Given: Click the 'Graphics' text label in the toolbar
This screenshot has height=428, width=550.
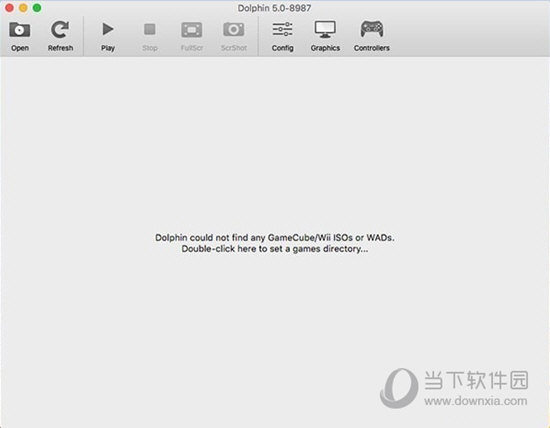Looking at the screenshot, I should [325, 48].
